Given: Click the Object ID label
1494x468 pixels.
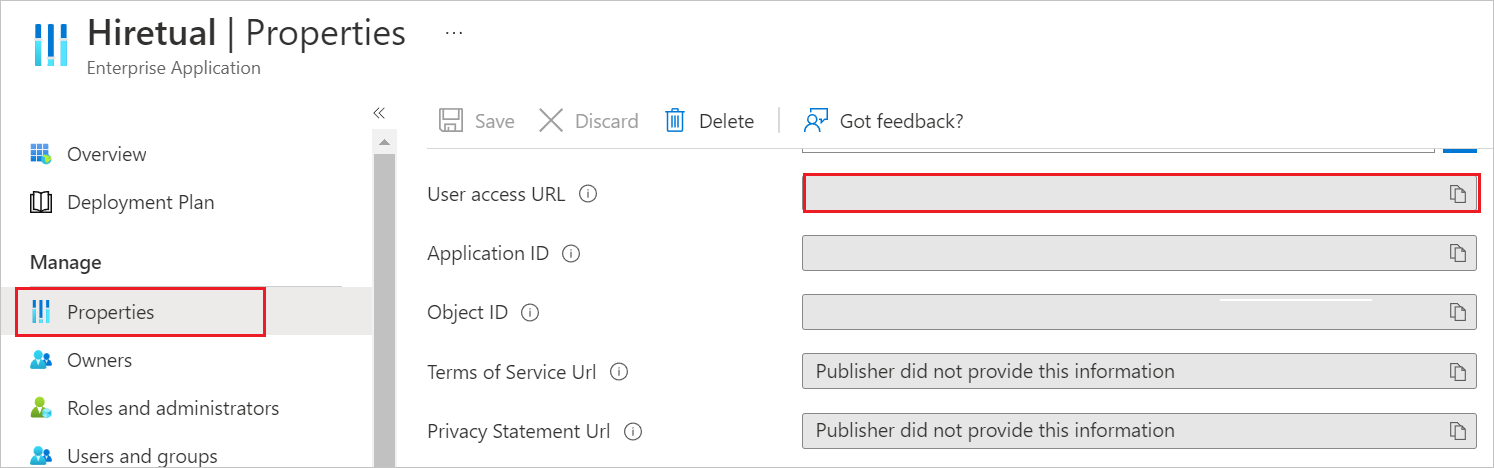Looking at the screenshot, I should tap(468, 312).
